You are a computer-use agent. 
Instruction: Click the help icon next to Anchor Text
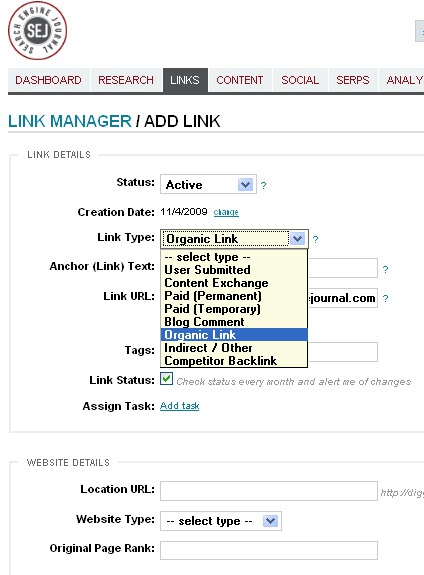click(385, 270)
